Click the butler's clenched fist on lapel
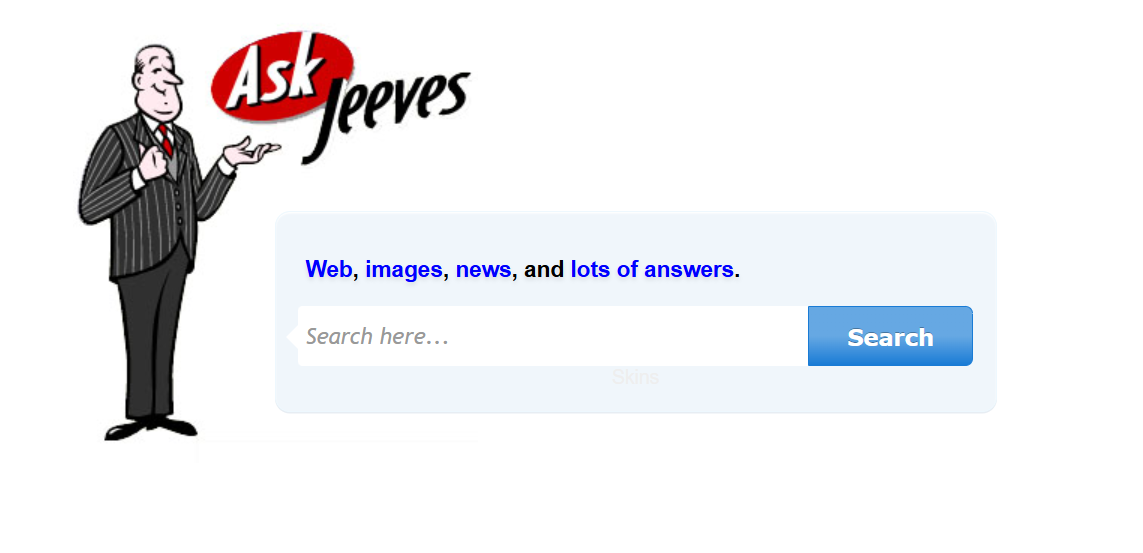The image size is (1143, 553). coord(152,162)
